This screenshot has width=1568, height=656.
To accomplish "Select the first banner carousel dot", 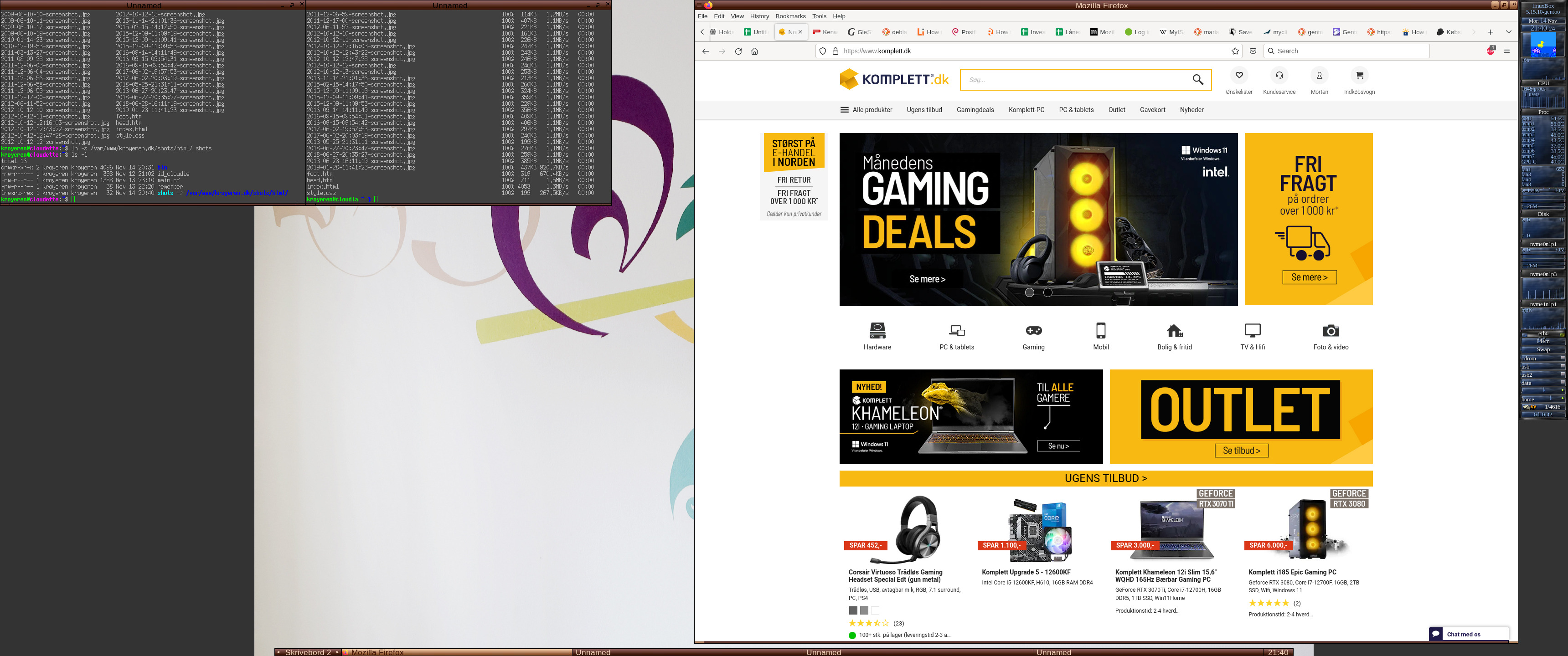I will [1029, 293].
